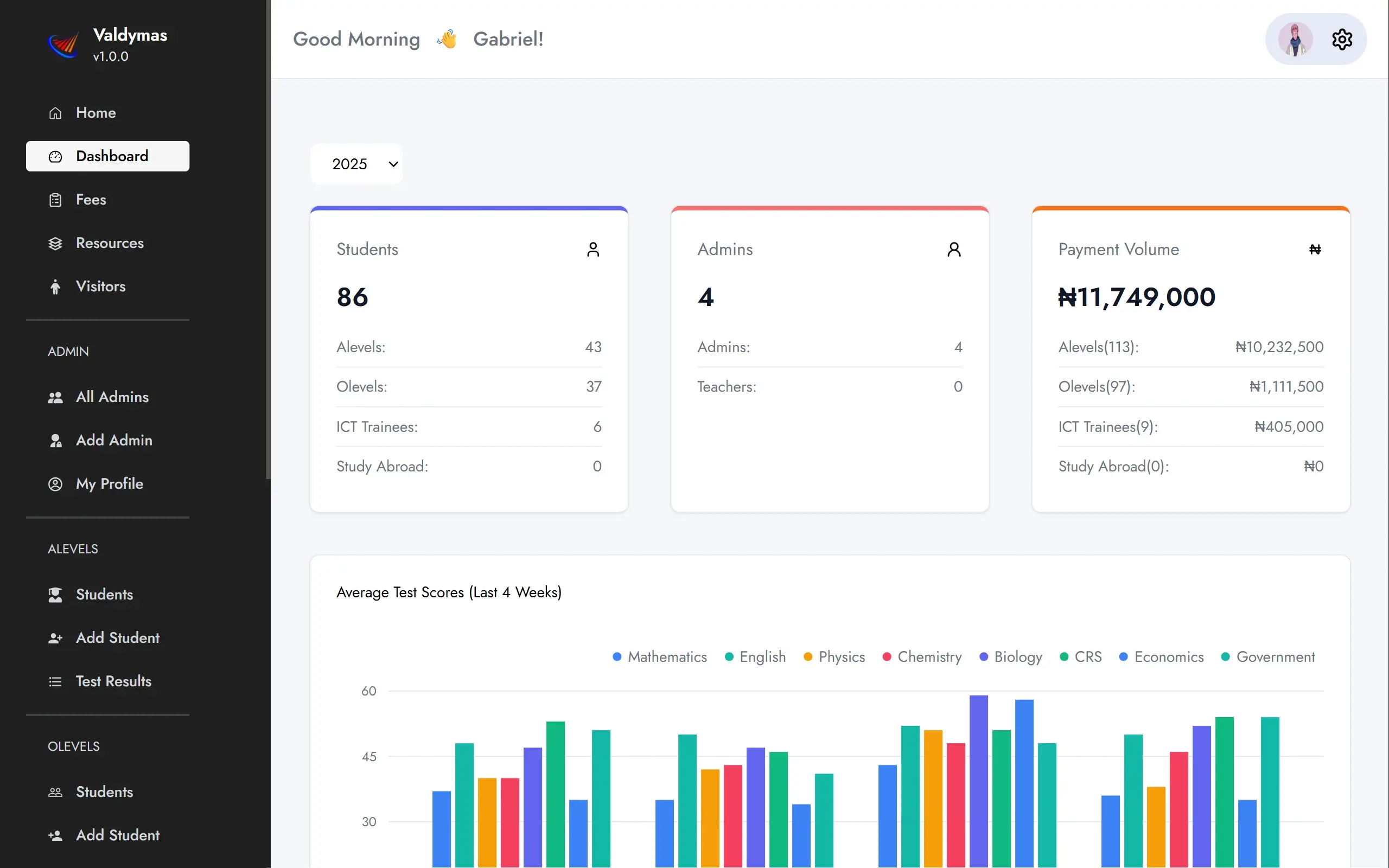This screenshot has height=868, width=1389.
Task: Click the ICT Trainees(9) ₦405,000 row
Action: pyautogui.click(x=1191, y=427)
